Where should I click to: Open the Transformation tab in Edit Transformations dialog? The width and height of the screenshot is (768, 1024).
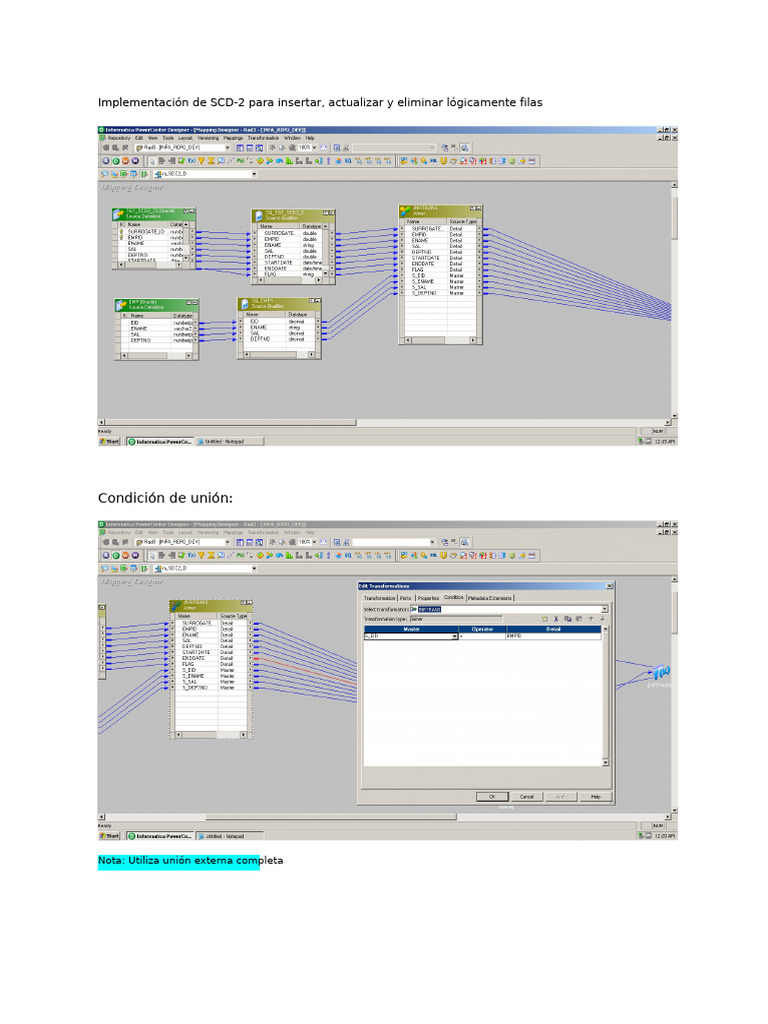pos(379,598)
